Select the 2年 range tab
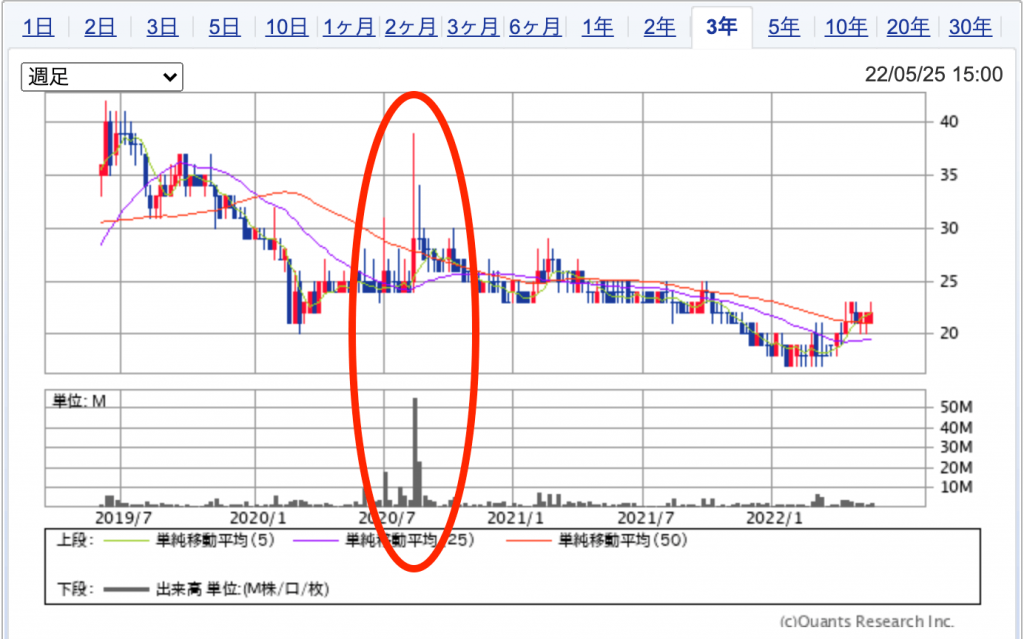1024x639 pixels. coord(659,27)
